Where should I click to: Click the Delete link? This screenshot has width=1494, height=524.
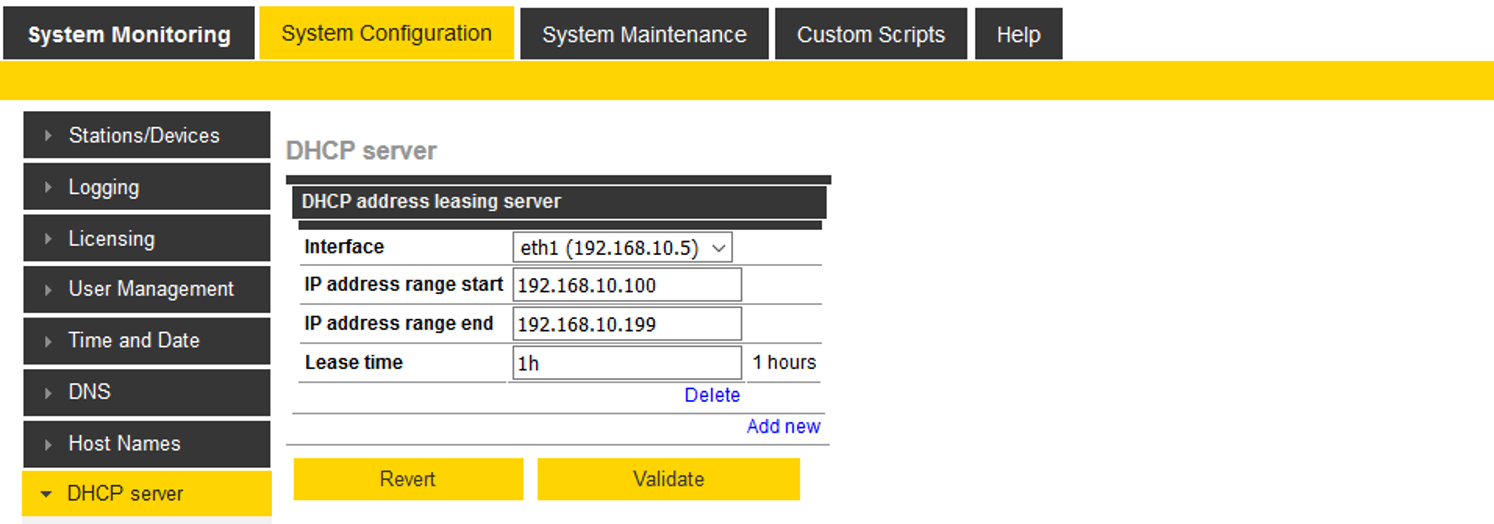(x=712, y=395)
